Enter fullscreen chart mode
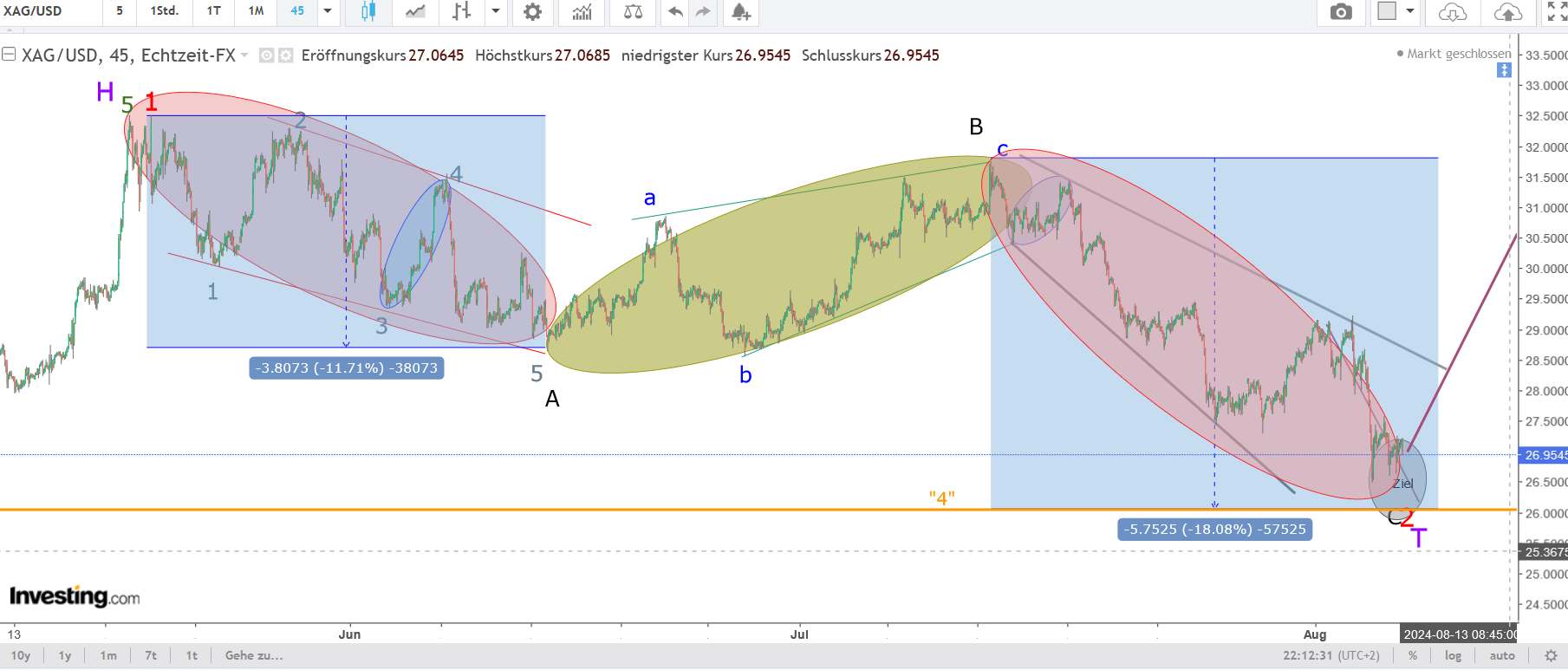The image size is (1568, 670). pyautogui.click(x=1557, y=11)
